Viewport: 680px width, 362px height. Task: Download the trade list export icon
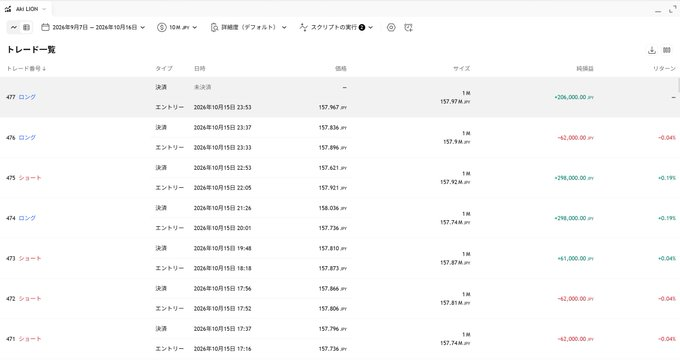652,50
